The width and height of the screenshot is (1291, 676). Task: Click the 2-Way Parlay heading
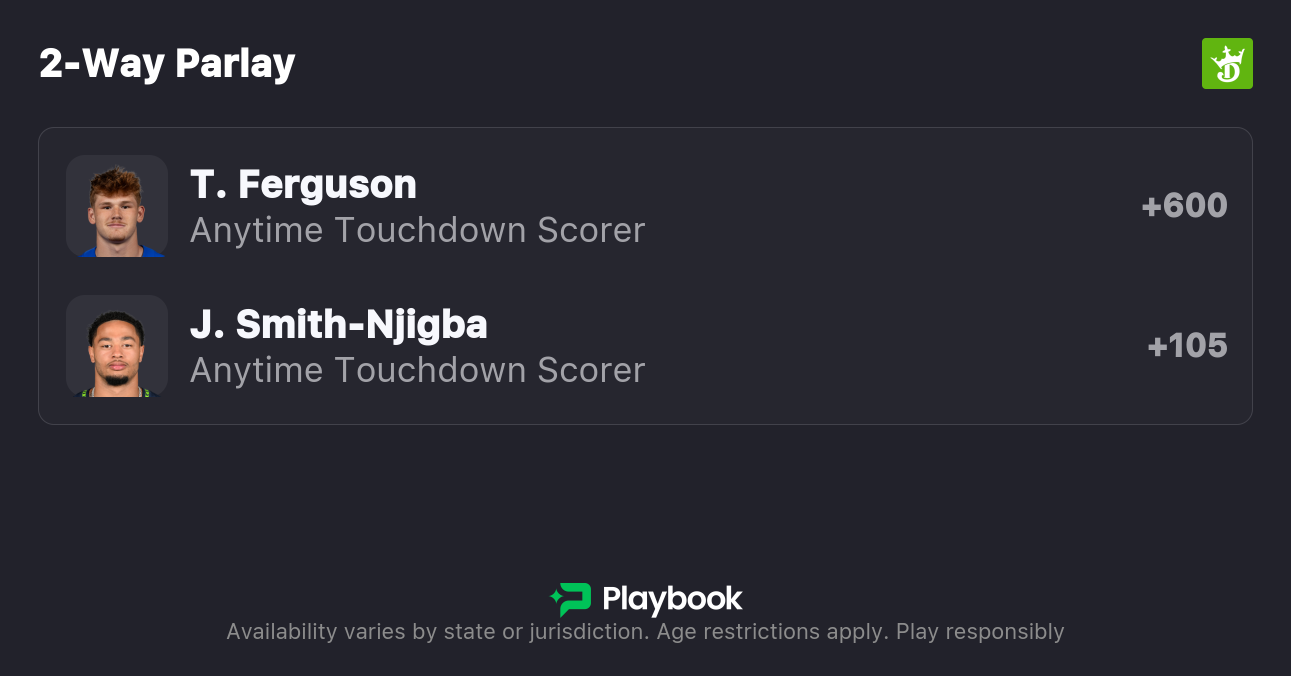(x=167, y=64)
